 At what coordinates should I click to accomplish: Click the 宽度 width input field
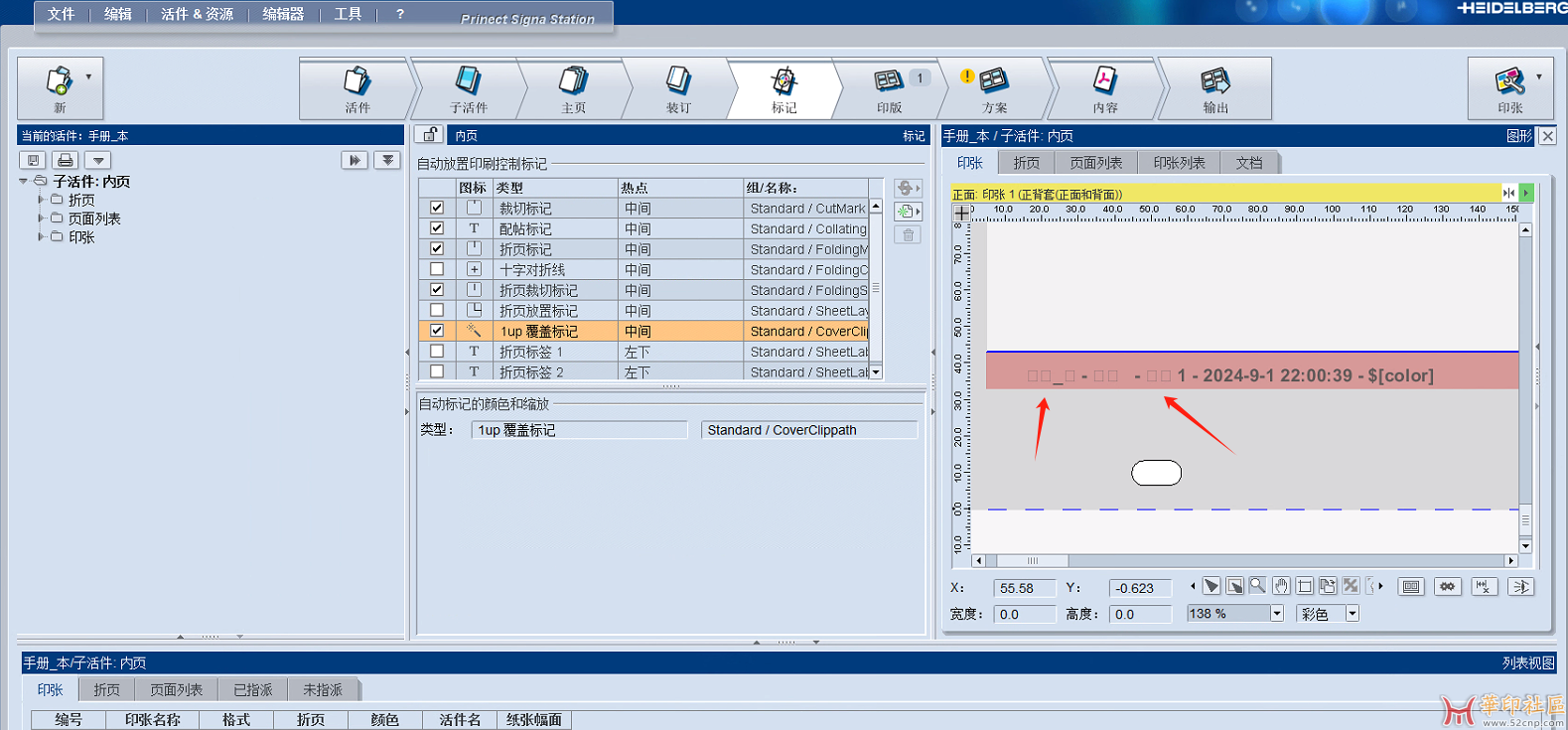pos(1025,614)
